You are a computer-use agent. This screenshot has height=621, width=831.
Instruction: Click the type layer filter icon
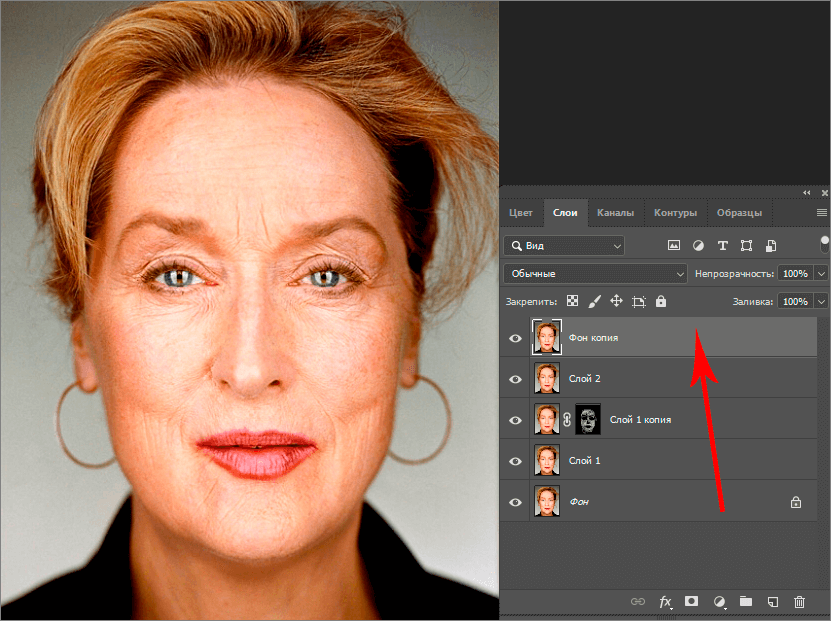click(722, 245)
